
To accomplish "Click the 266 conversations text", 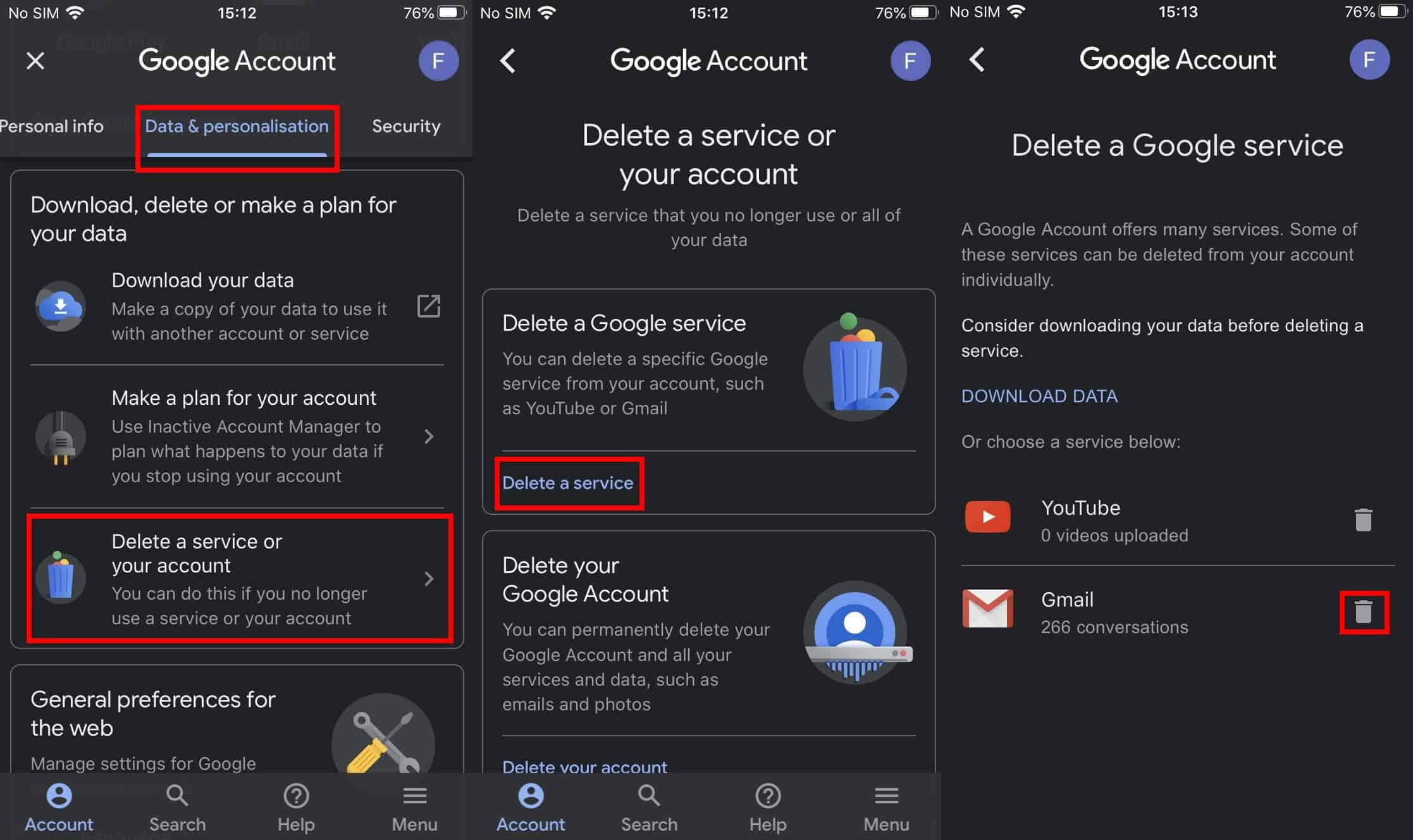I will click(x=1114, y=627).
